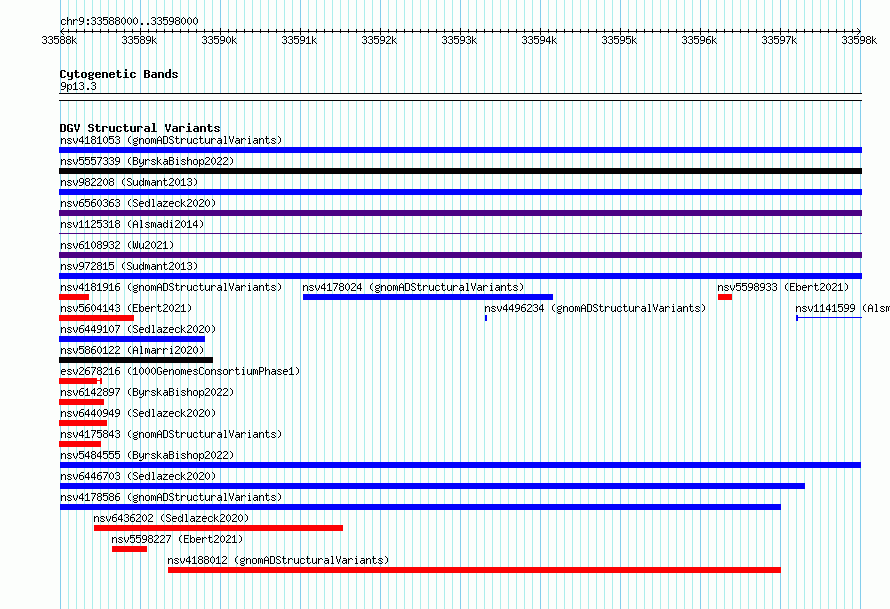The height and width of the screenshot is (609, 890).
Task: Select the red bar under nsv6436202
Action: (x=219, y=528)
